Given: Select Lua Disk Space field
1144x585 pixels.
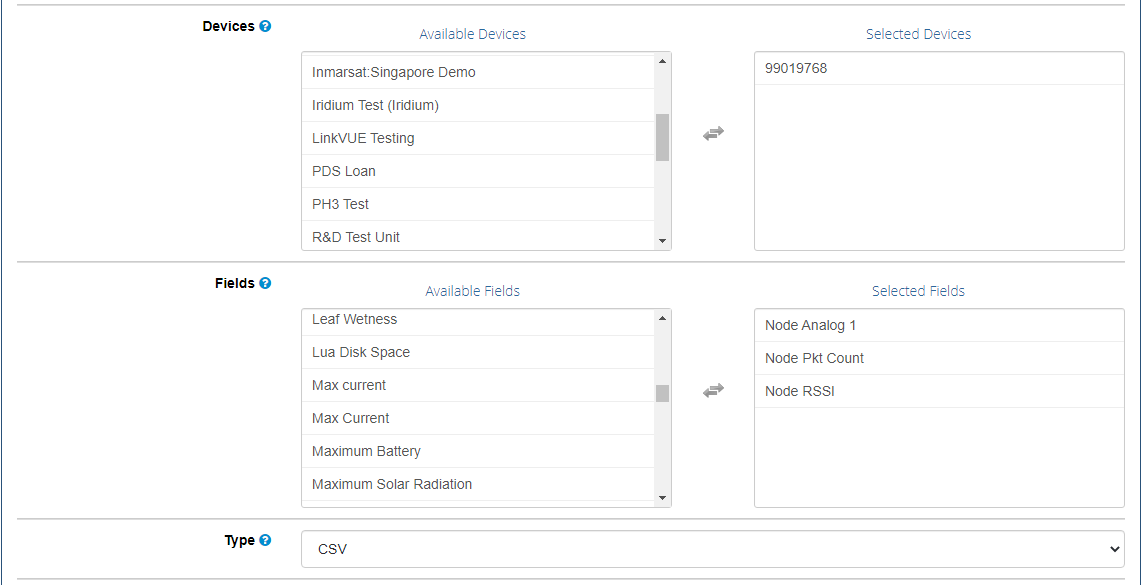Looking at the screenshot, I should pos(478,352).
